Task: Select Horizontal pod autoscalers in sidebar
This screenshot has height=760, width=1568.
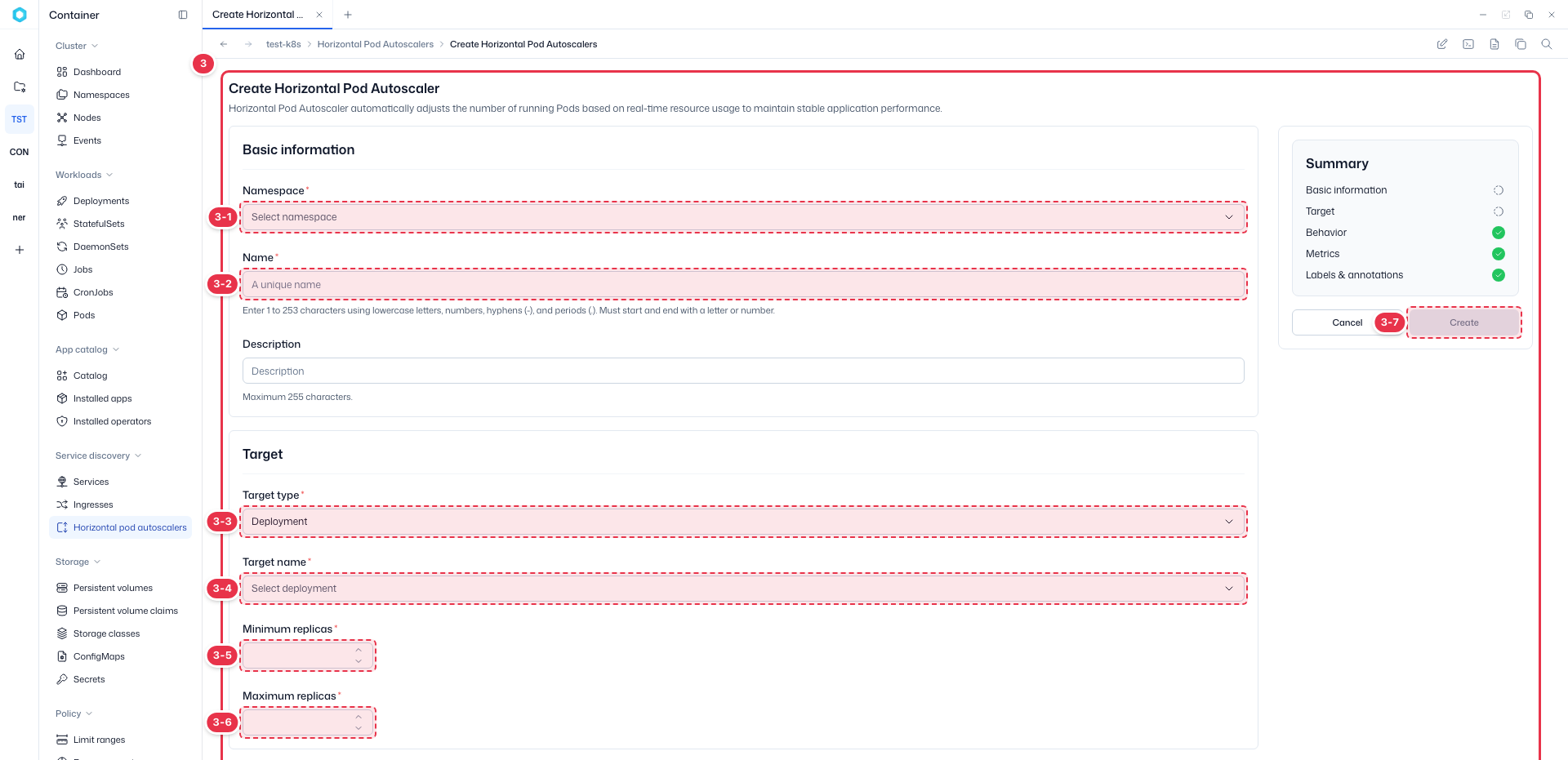Action: click(120, 527)
